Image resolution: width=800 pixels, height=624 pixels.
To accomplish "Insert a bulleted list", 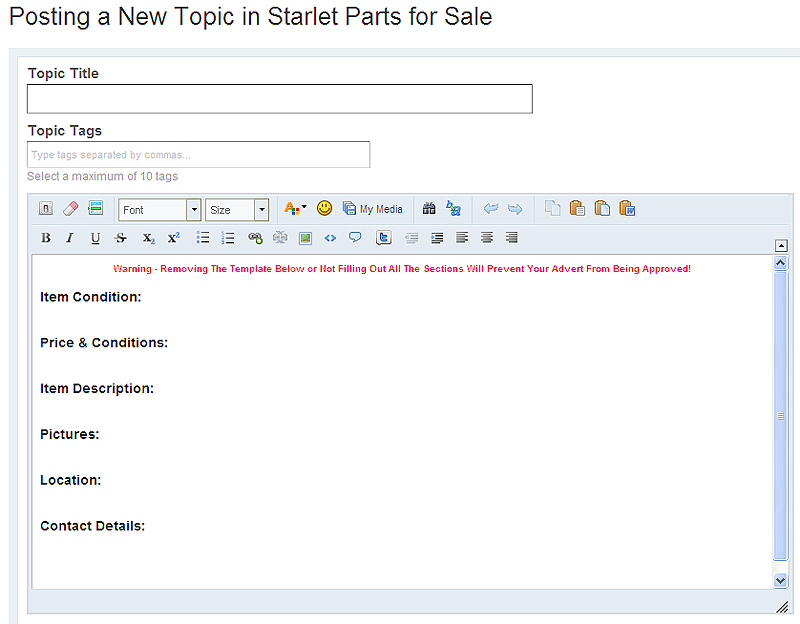I will (x=203, y=238).
